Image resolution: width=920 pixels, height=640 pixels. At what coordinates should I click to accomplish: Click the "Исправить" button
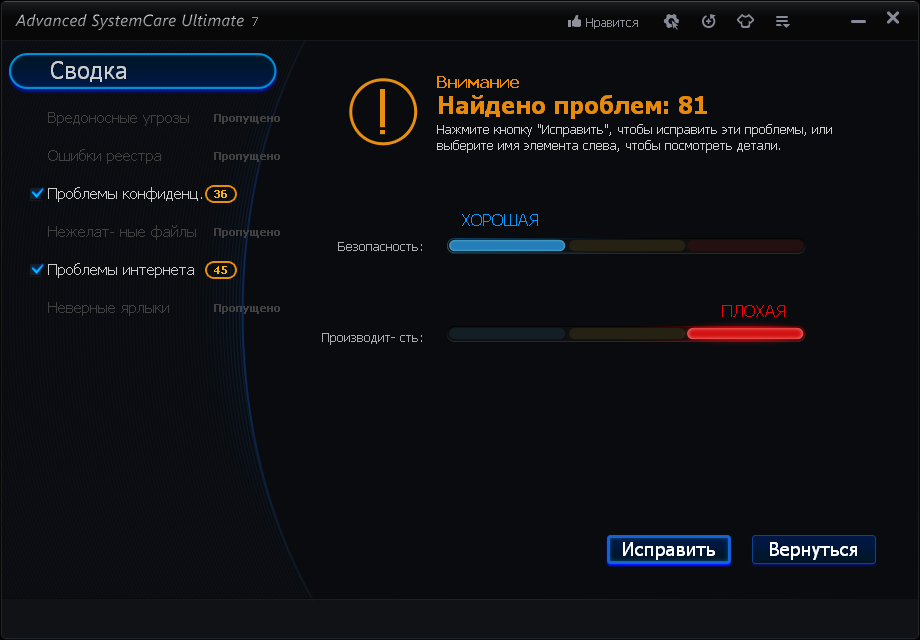point(668,549)
